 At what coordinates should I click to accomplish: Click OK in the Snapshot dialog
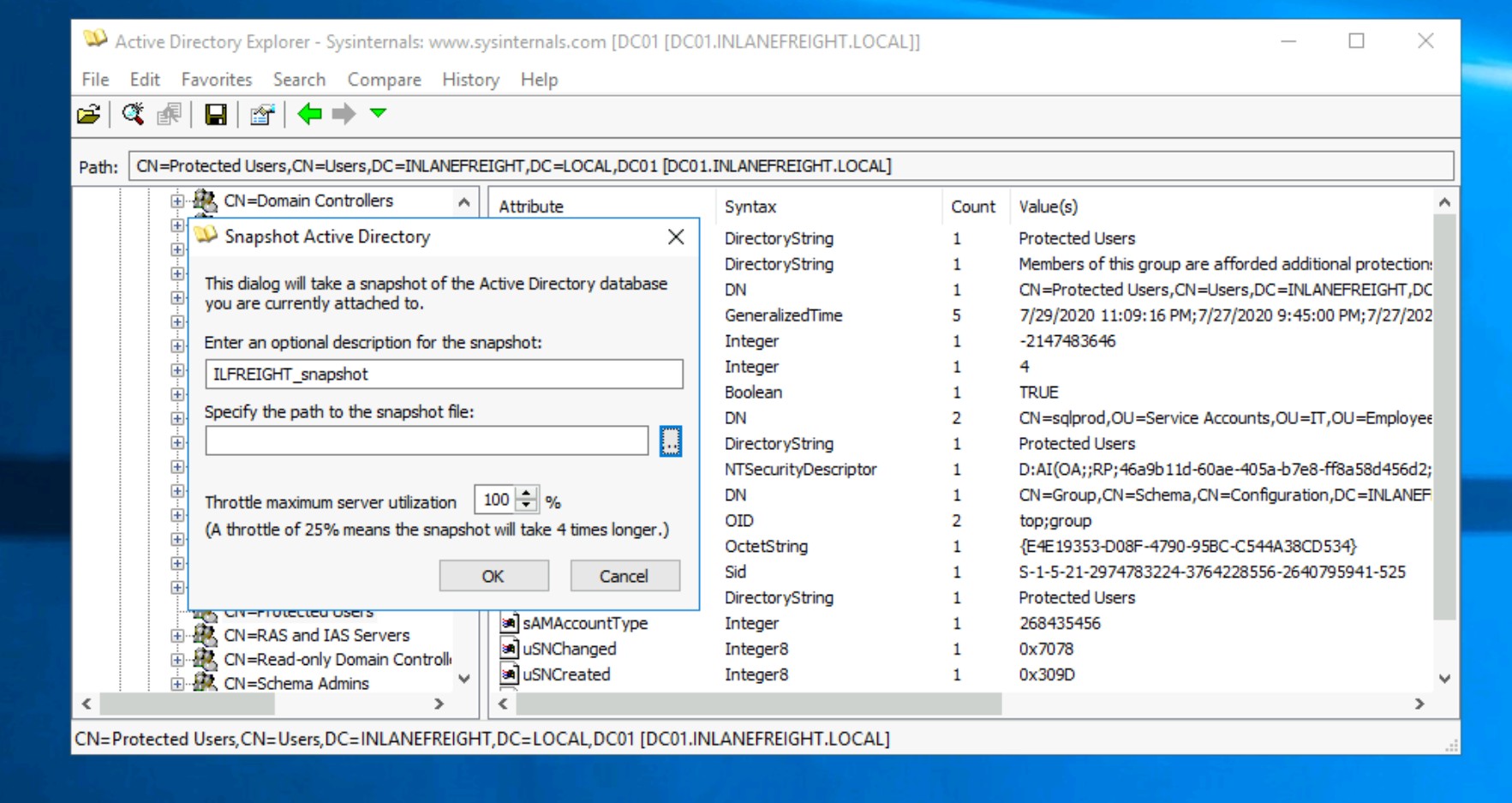(493, 576)
